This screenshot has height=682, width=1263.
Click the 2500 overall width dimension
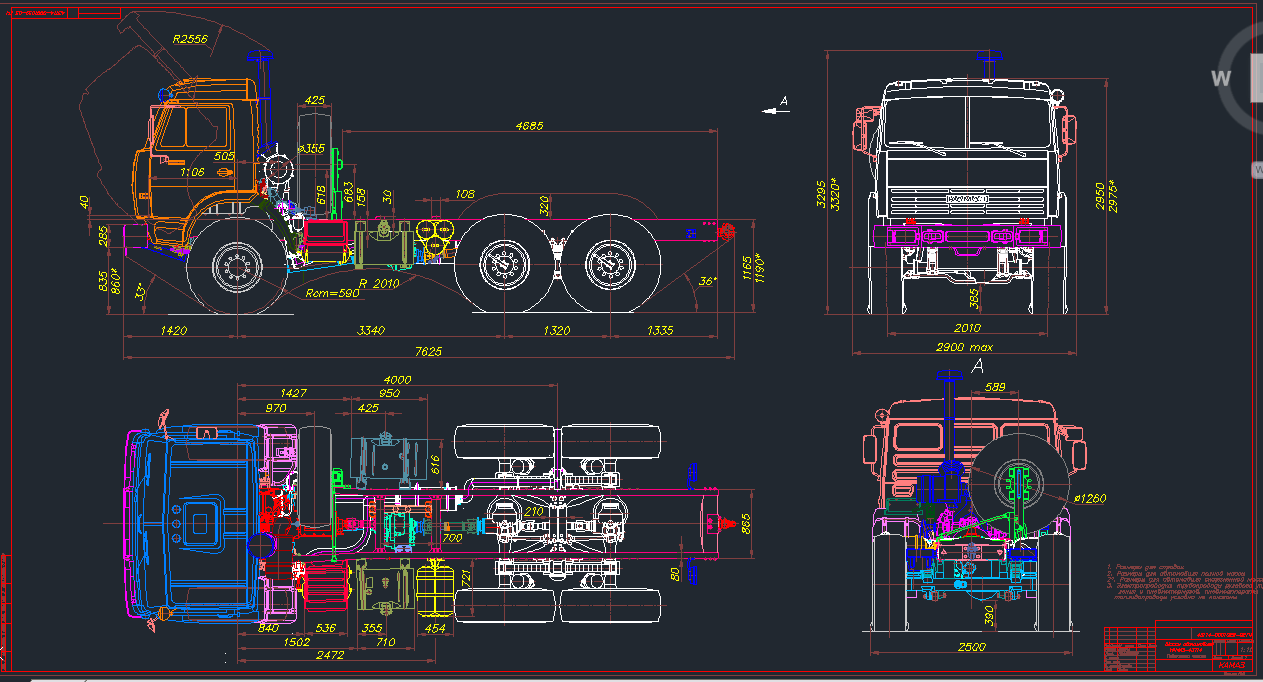(x=972, y=647)
